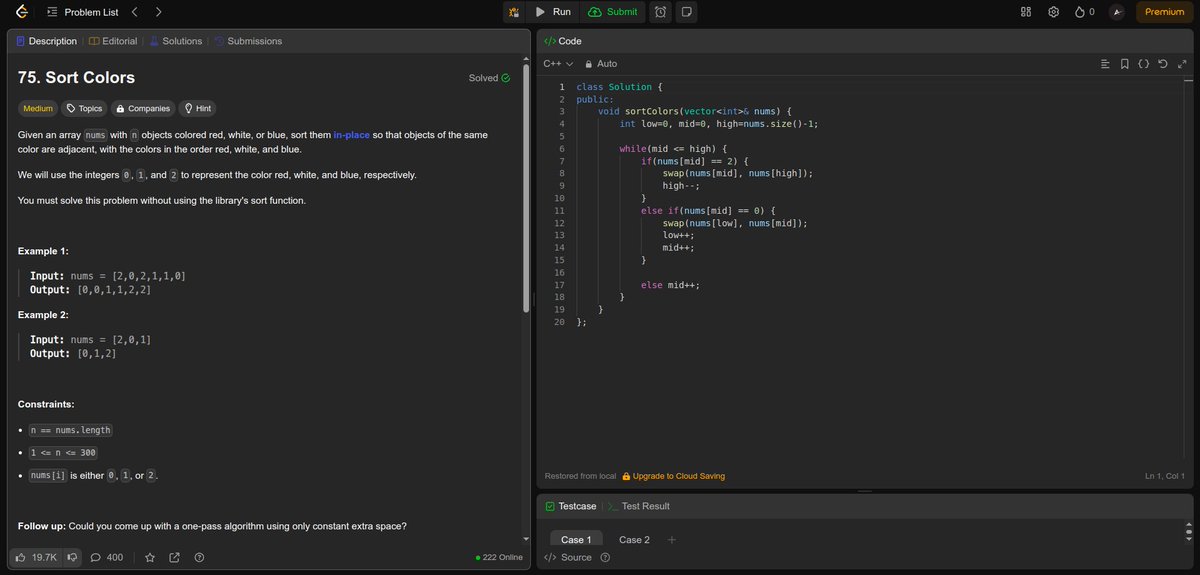Switch to the Test Result tab

638,506
